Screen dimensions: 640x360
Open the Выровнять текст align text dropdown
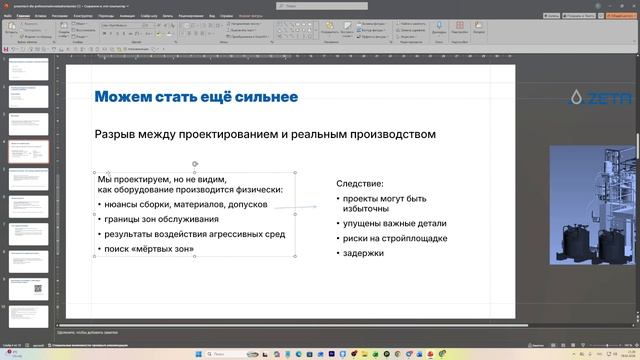pos(242,30)
